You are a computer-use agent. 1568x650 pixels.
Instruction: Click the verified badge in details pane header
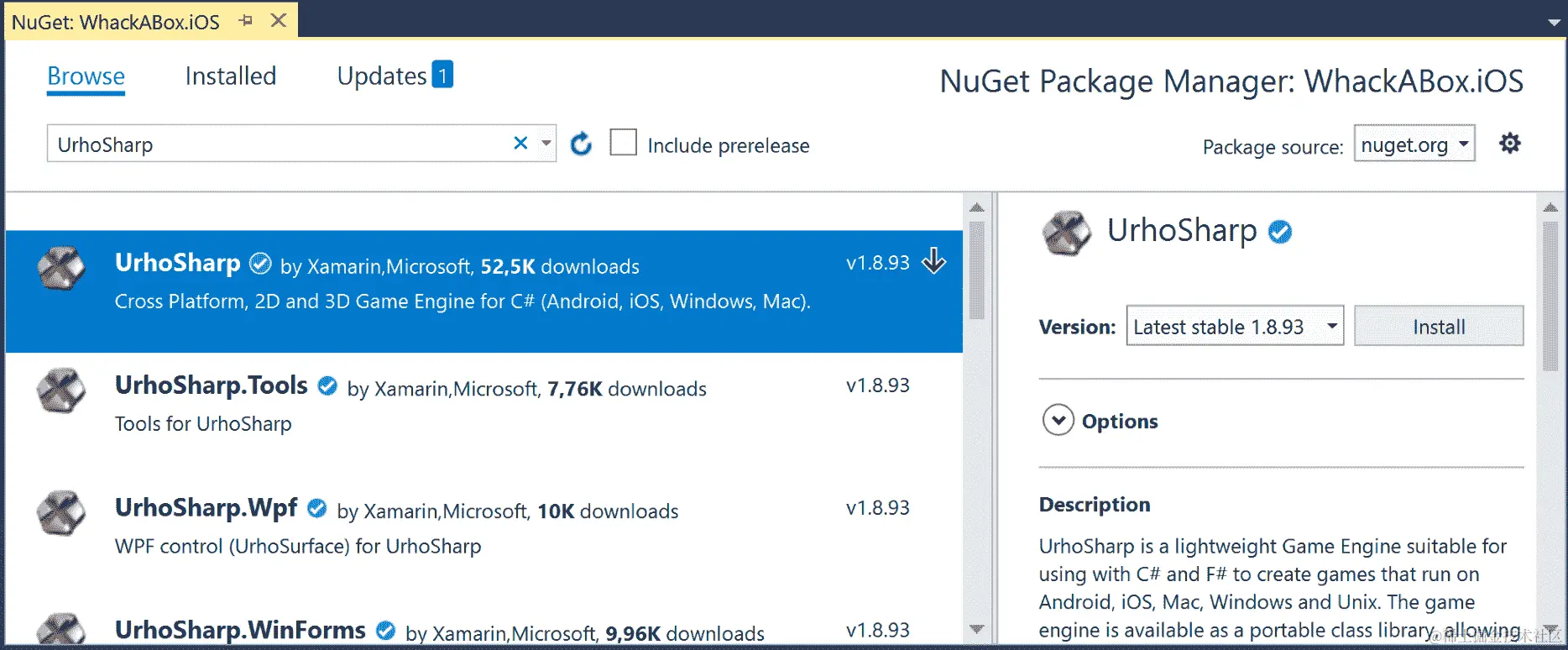[x=1279, y=232]
